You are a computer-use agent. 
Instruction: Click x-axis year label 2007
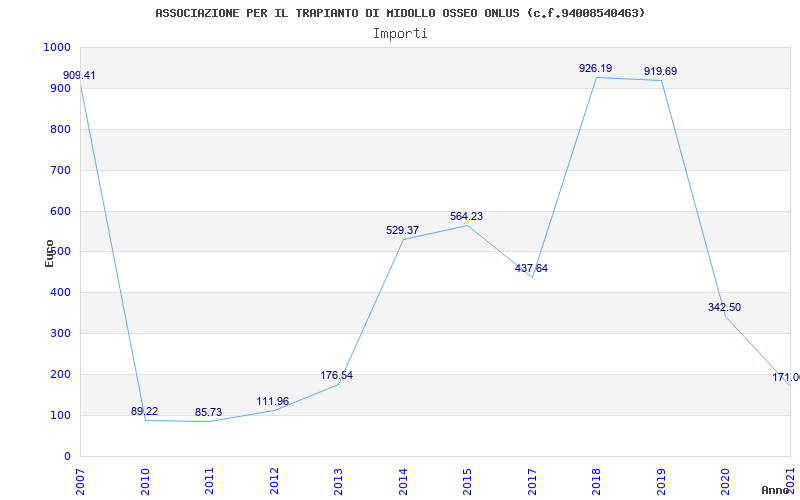pyautogui.click(x=81, y=482)
